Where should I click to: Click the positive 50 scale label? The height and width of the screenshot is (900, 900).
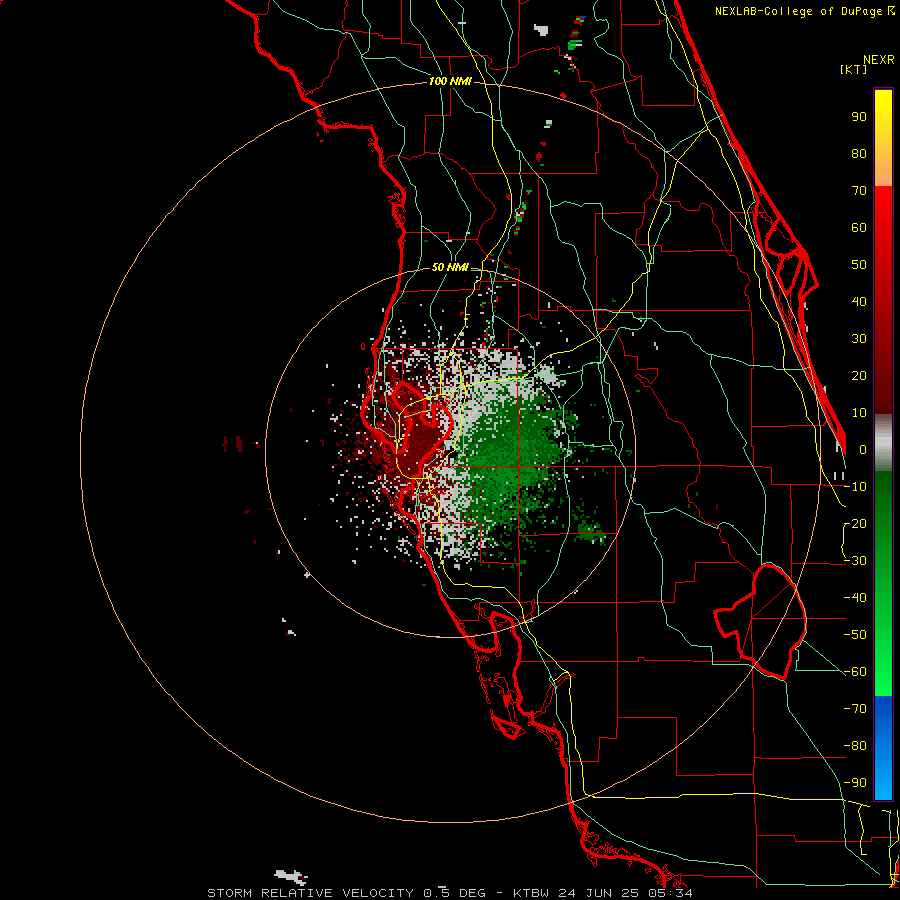click(859, 265)
